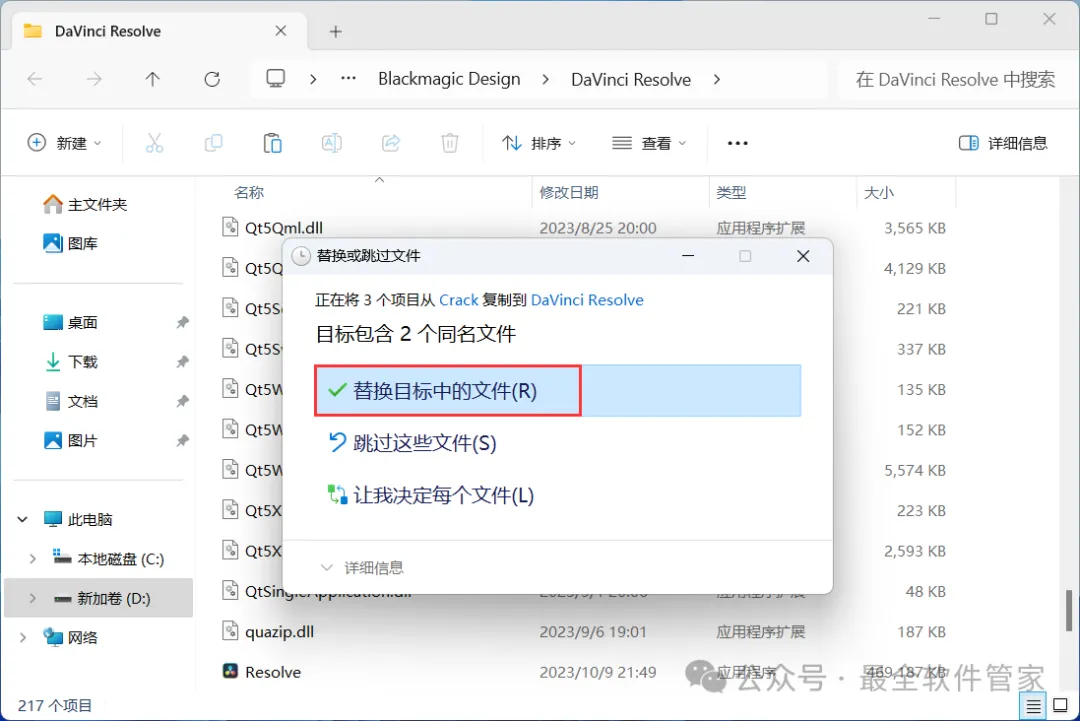Unpin 图片 using its pin icon

pyautogui.click(x=182, y=441)
